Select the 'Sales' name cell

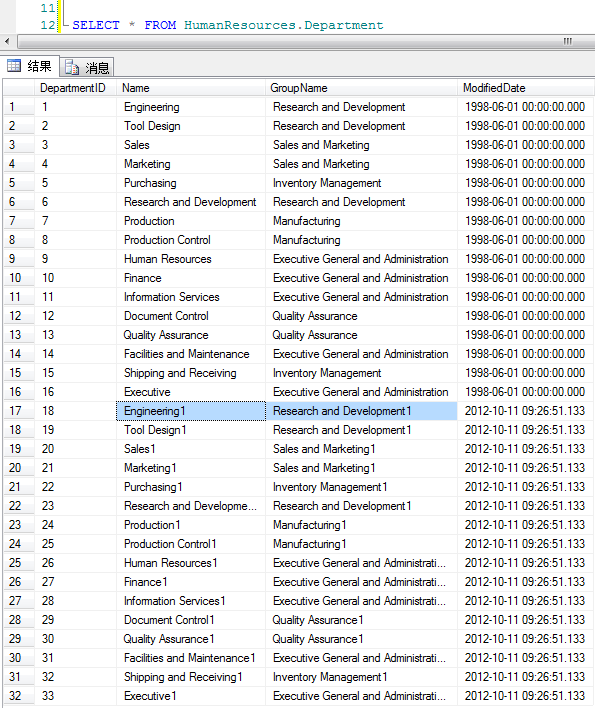coord(191,145)
